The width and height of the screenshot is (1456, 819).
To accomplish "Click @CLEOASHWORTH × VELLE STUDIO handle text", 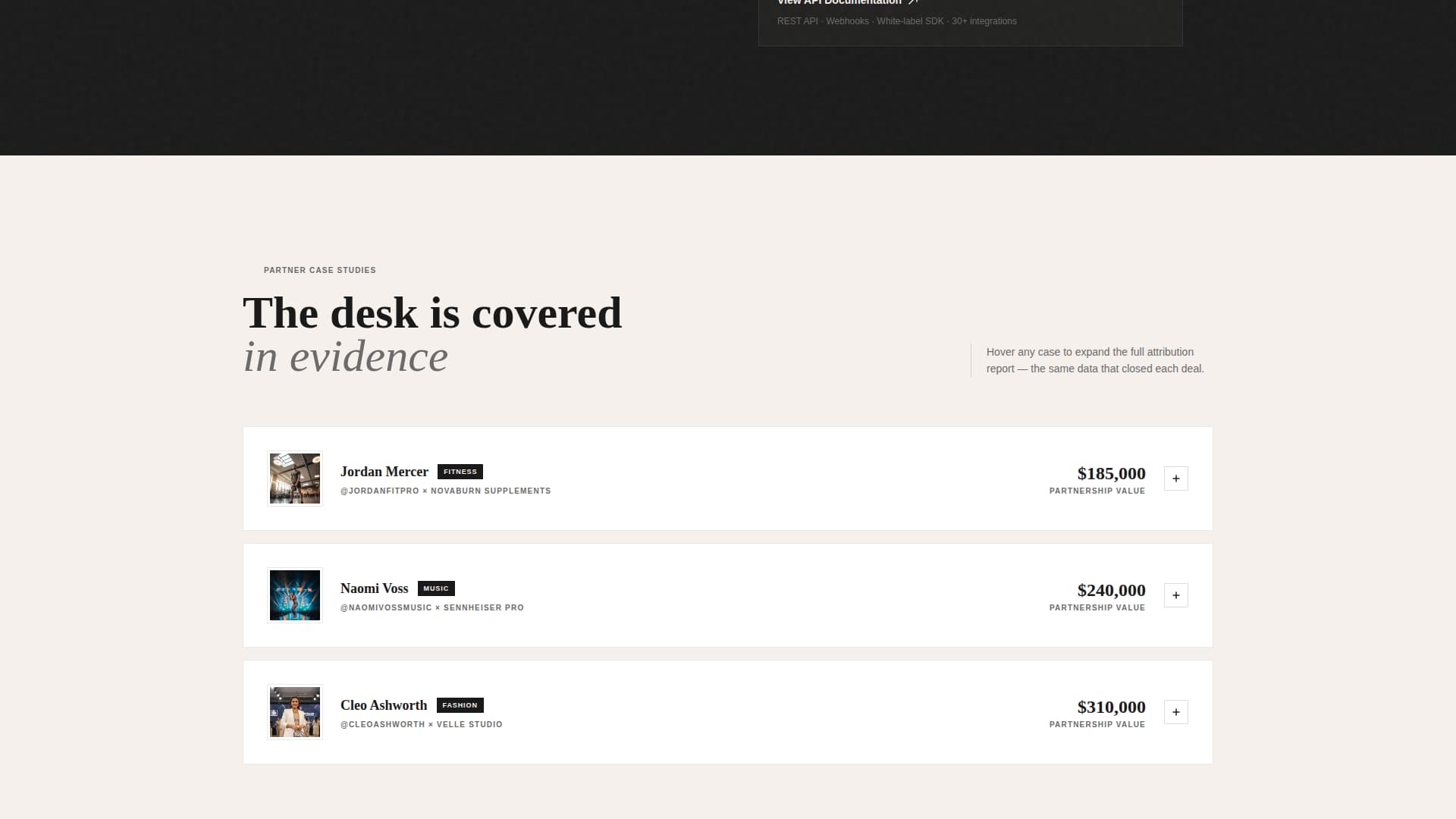I will point(421,725).
